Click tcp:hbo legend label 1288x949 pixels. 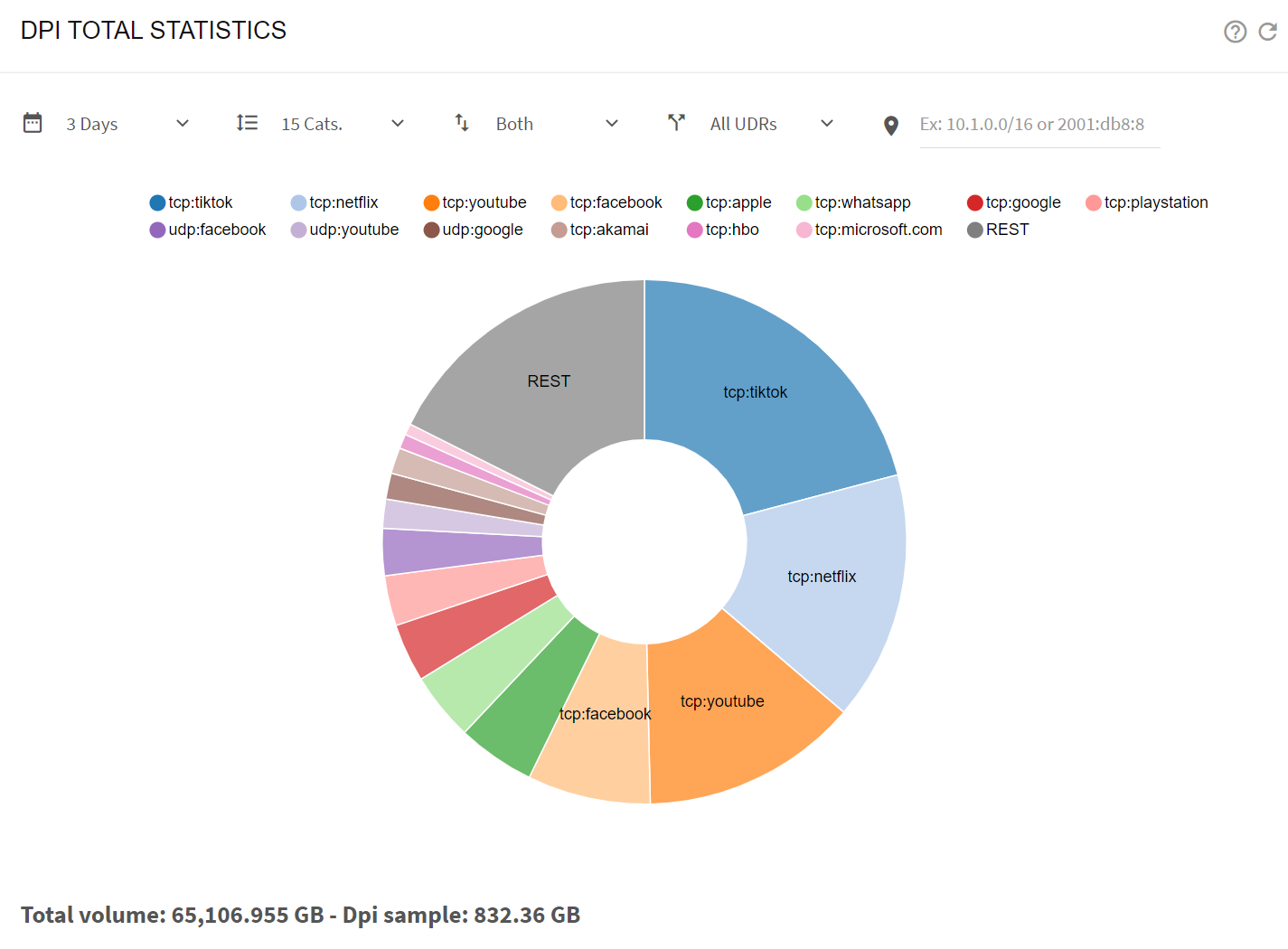(732, 230)
